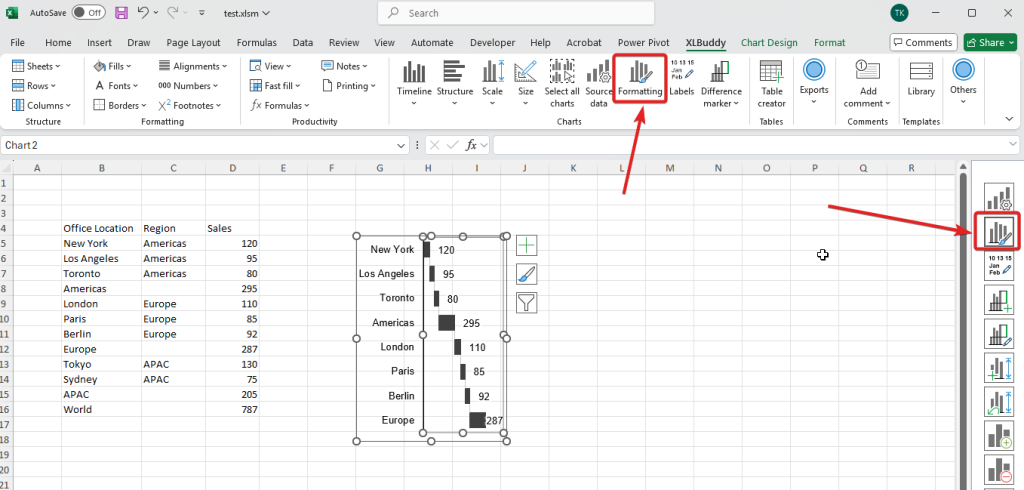The width and height of the screenshot is (1024, 490).
Task: Click the Comments button
Action: tap(922, 43)
